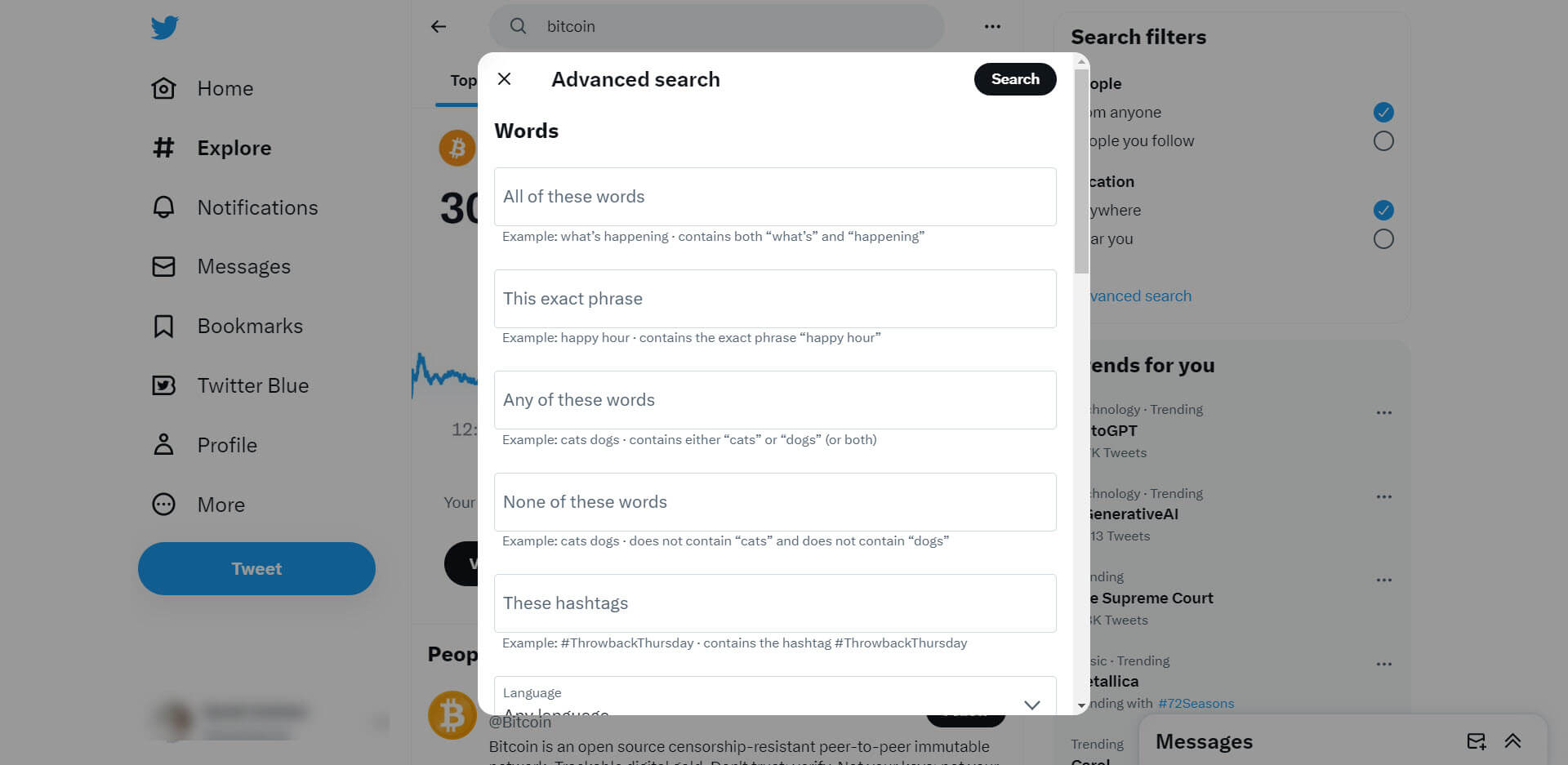Click inside the These hashtags field
The width and height of the screenshot is (1568, 765).
click(774, 603)
